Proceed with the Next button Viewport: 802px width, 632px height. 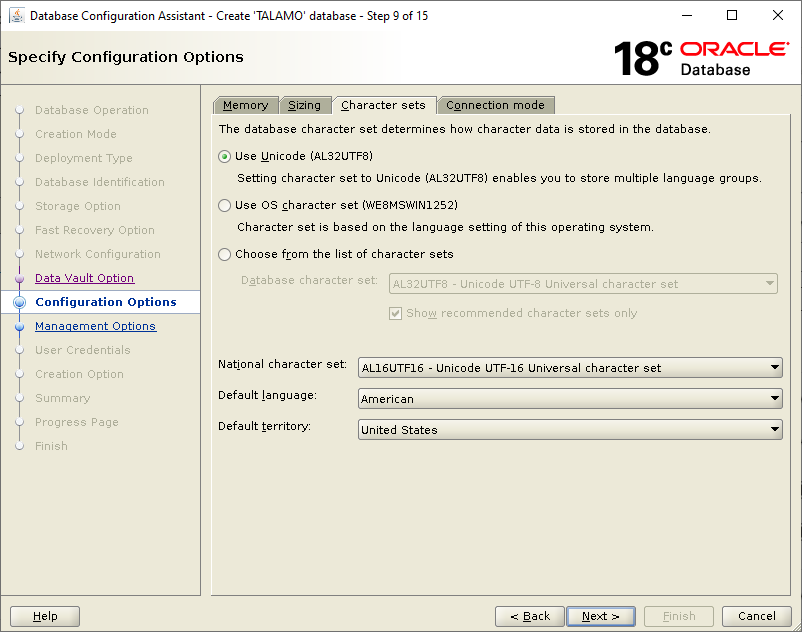click(601, 616)
